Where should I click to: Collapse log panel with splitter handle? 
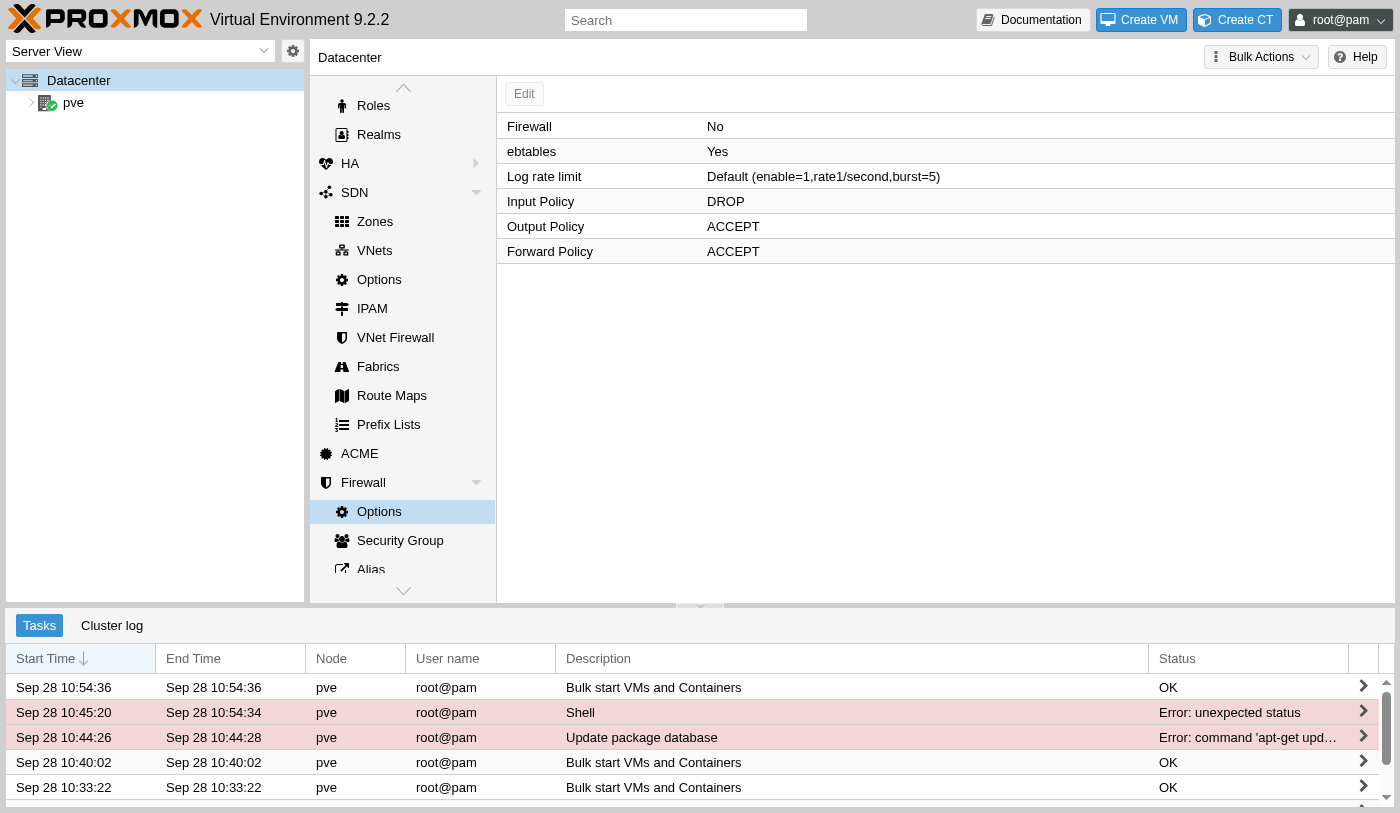click(700, 605)
